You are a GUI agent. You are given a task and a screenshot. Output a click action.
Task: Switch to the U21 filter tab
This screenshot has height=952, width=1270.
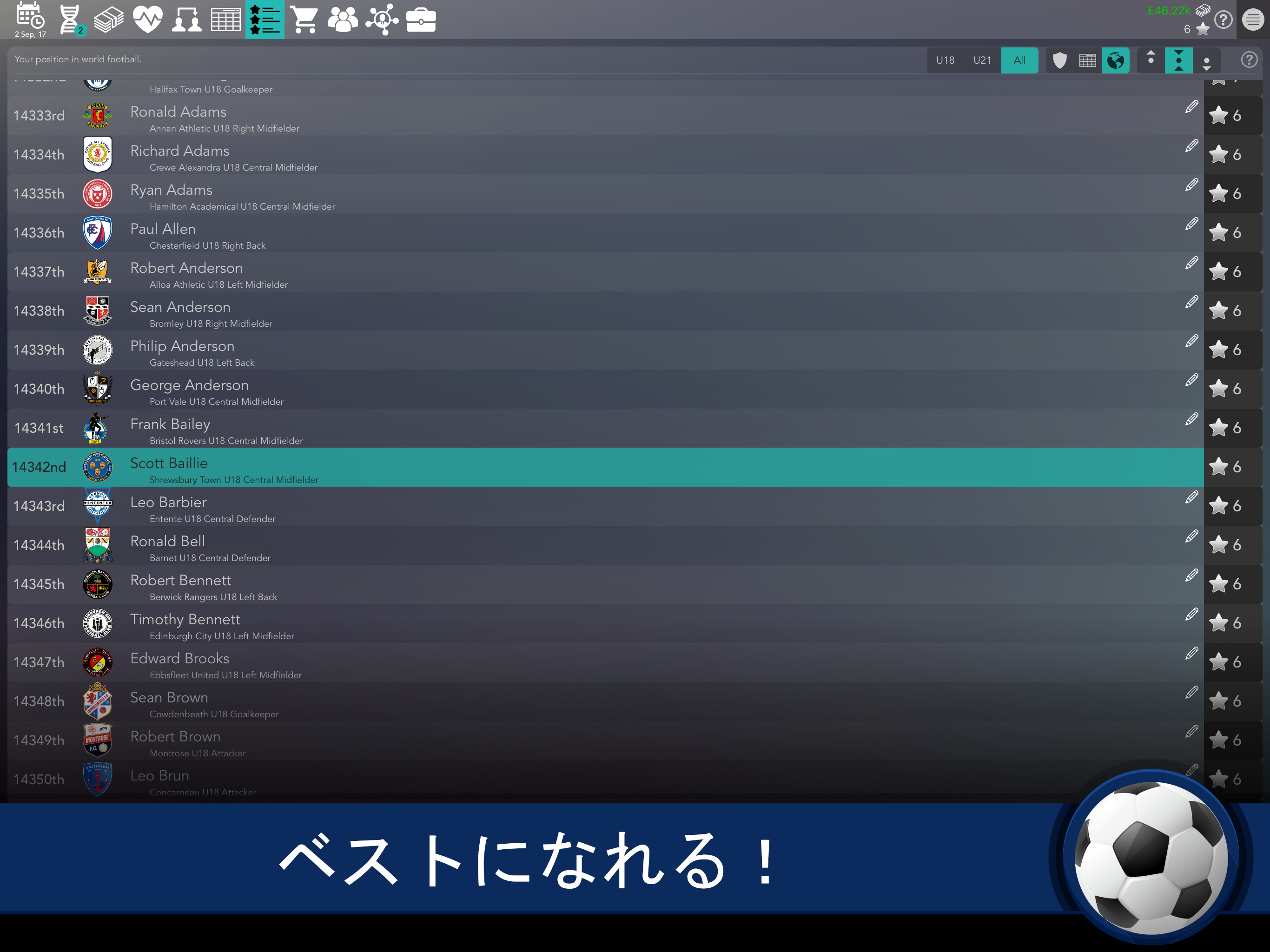click(982, 60)
